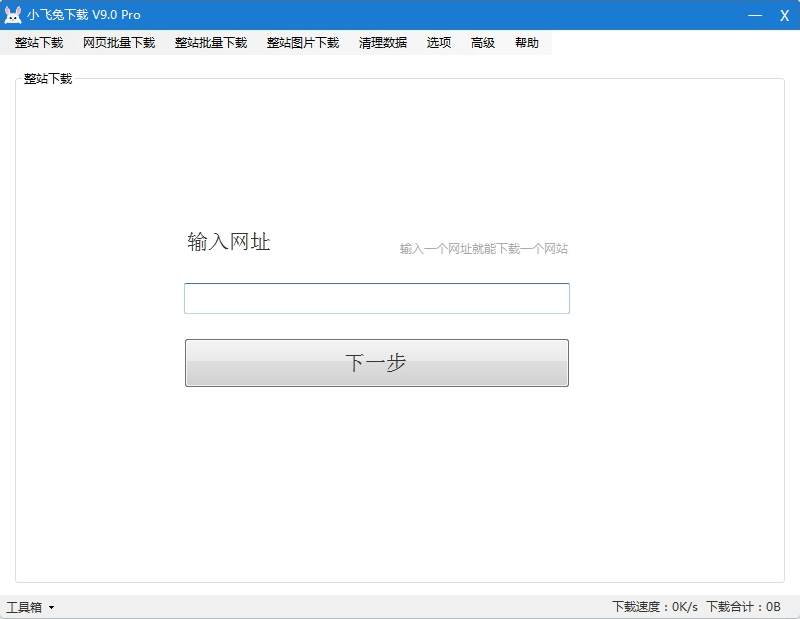Open the 清理数据 menu

[x=383, y=43]
